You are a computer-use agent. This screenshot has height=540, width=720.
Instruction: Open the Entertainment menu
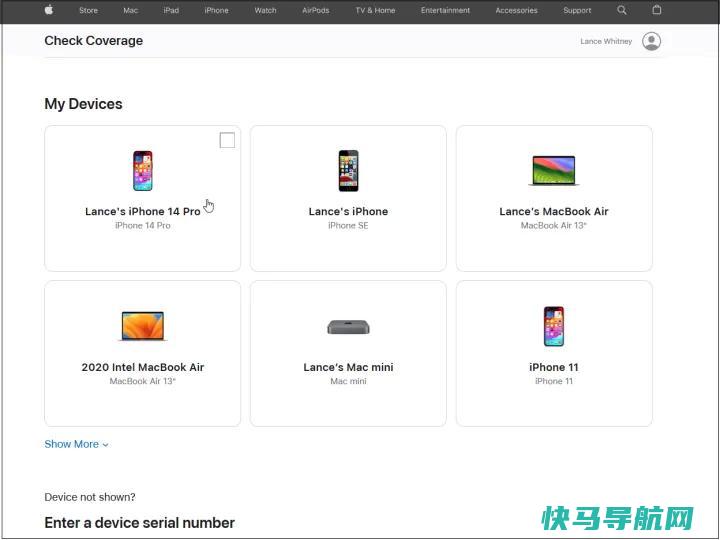[445, 10]
